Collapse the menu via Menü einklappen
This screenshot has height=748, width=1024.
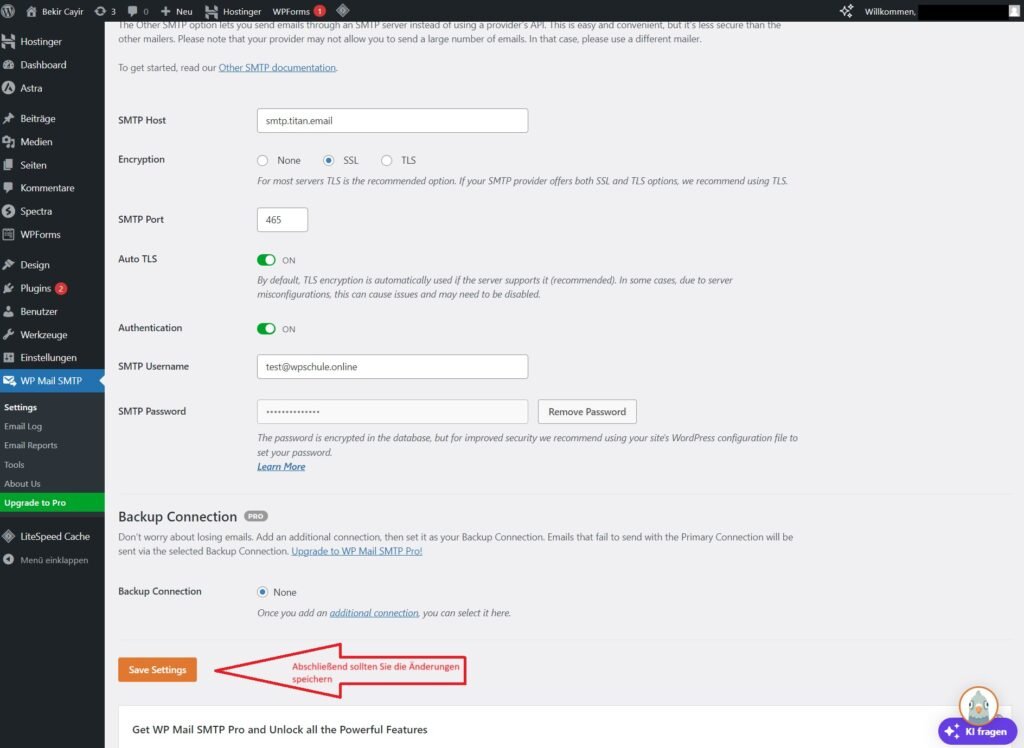click(x=46, y=560)
